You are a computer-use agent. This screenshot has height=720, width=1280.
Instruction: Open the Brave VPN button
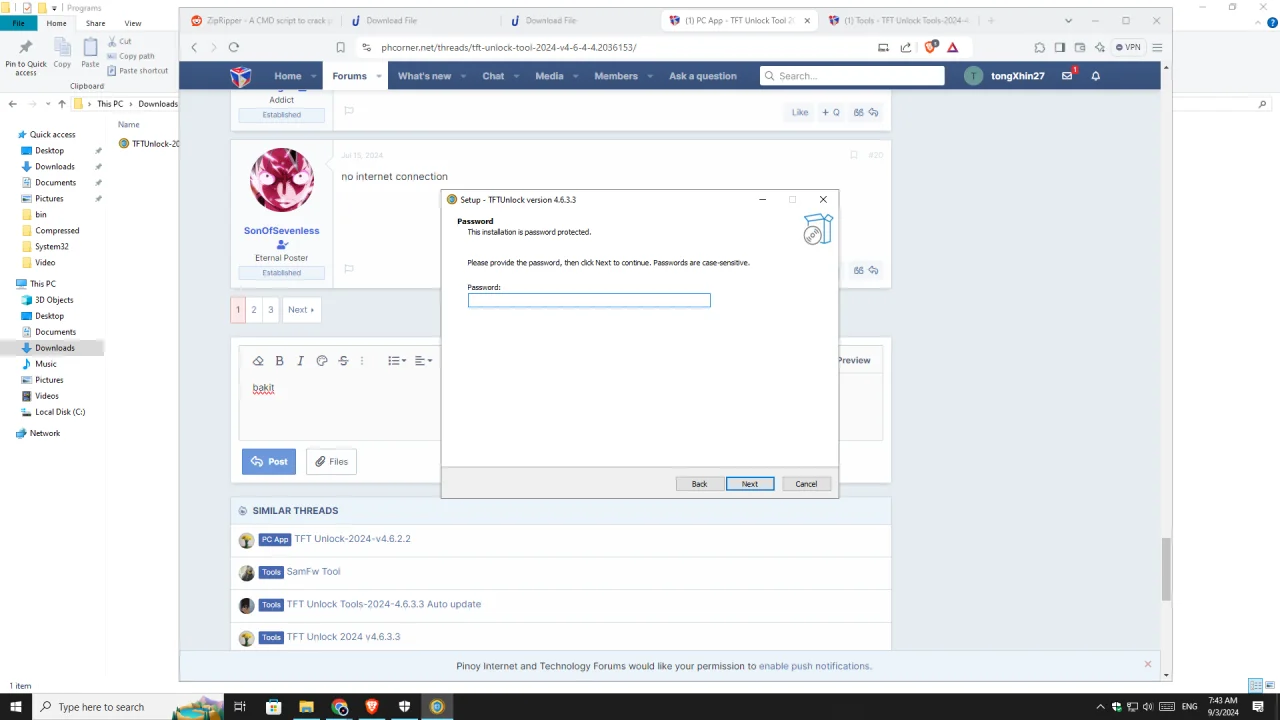point(1128,47)
